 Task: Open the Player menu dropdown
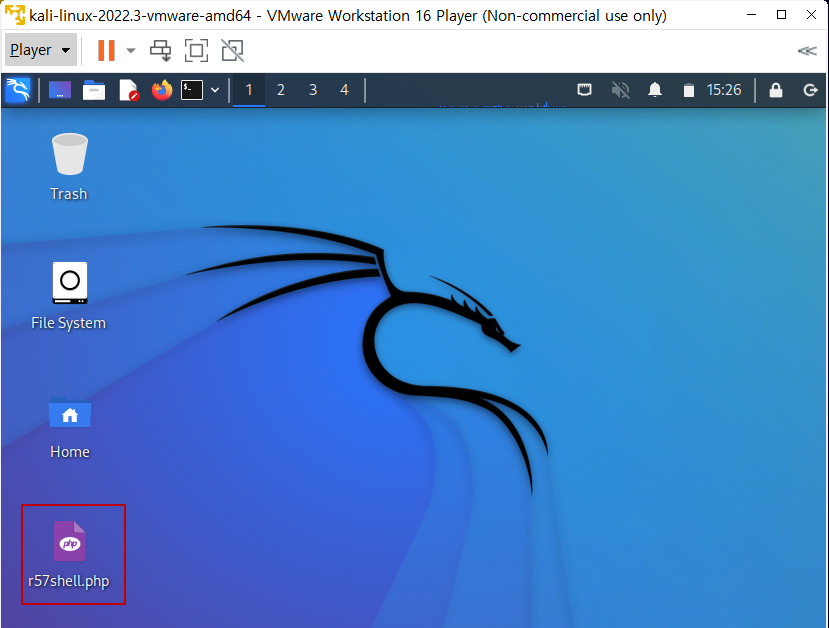(41, 50)
